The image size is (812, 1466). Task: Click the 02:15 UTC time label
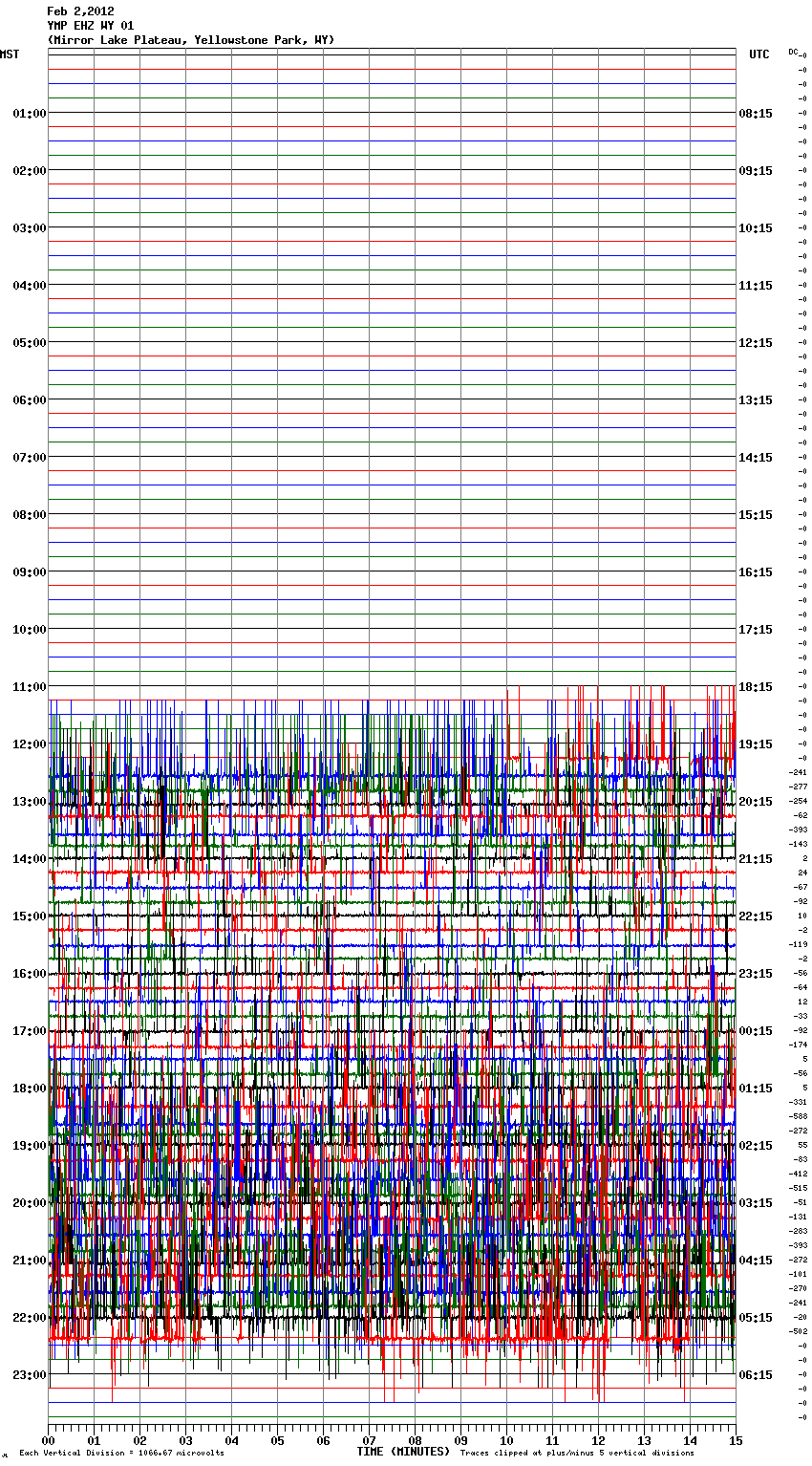(756, 1146)
